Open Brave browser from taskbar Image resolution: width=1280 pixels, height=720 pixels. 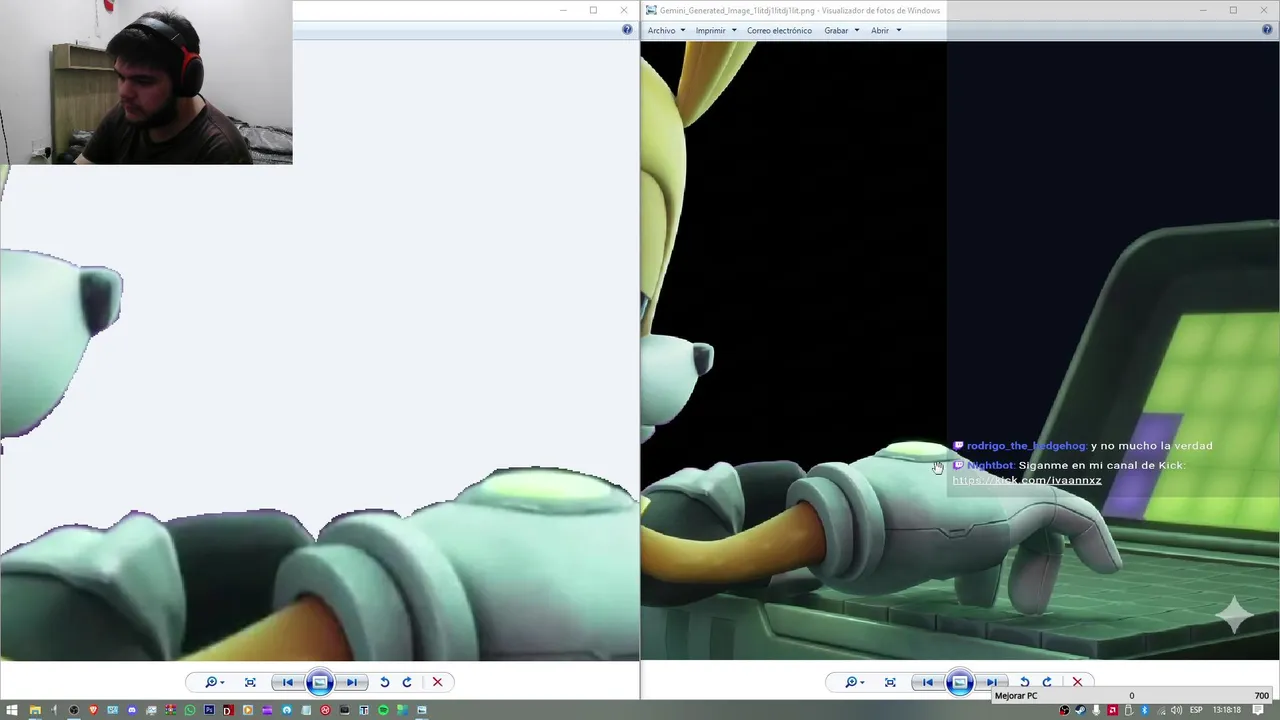(93, 710)
